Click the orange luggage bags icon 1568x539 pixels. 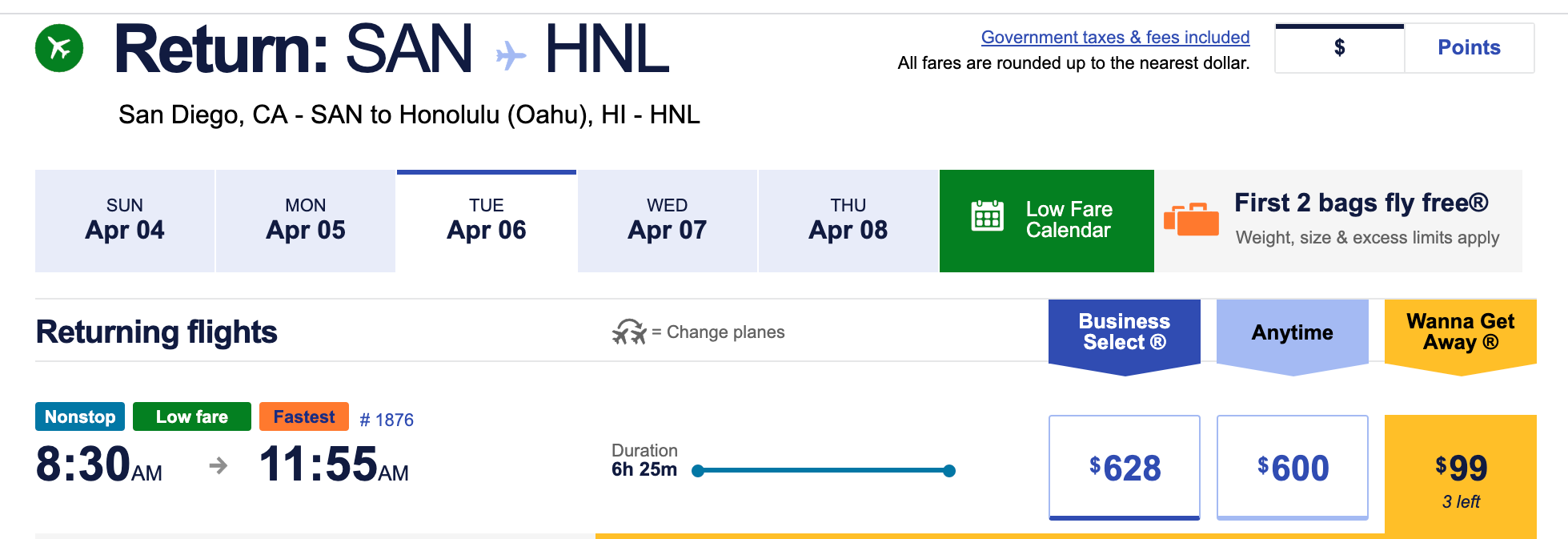pos(1191,219)
